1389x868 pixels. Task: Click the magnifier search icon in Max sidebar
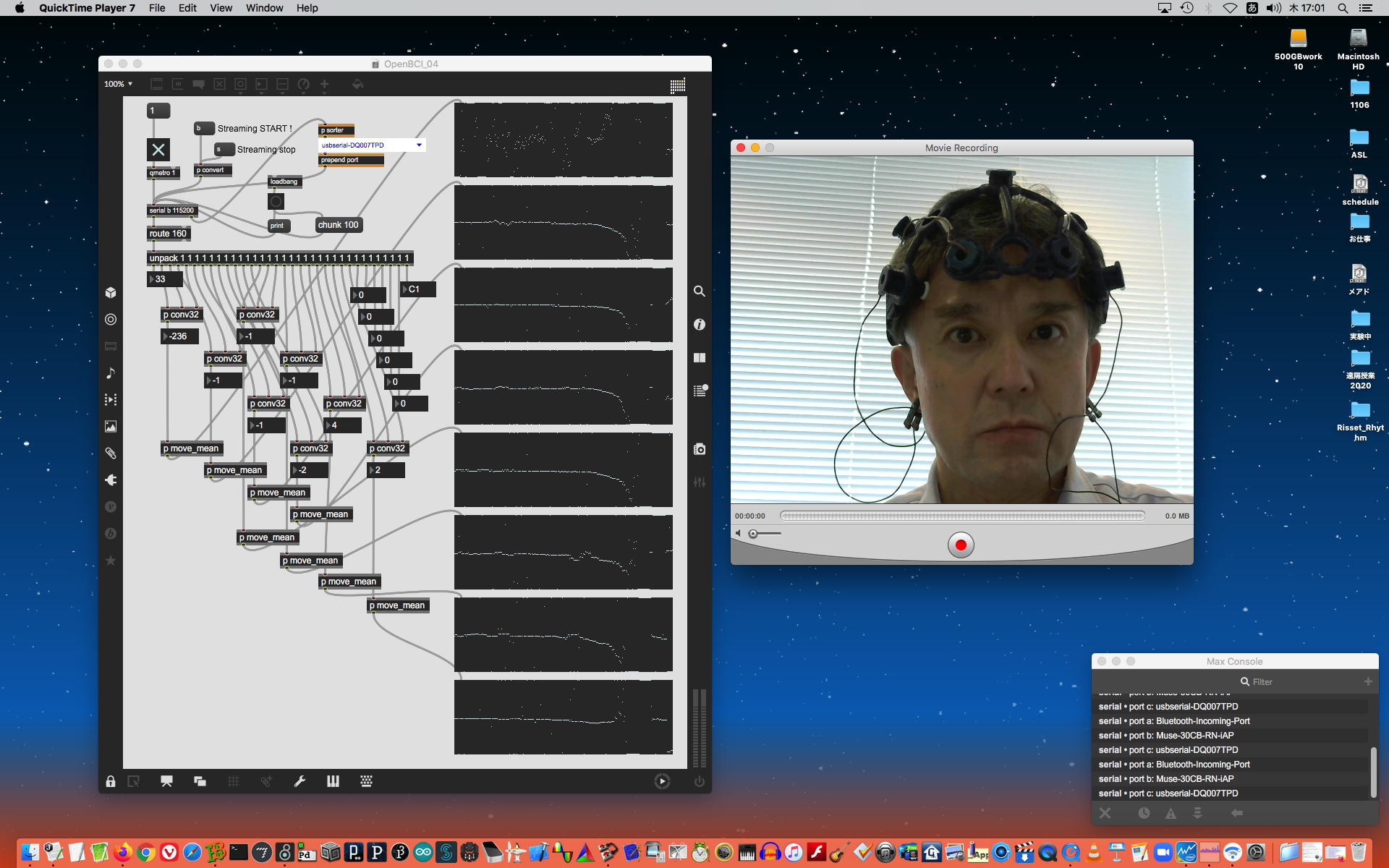point(699,291)
